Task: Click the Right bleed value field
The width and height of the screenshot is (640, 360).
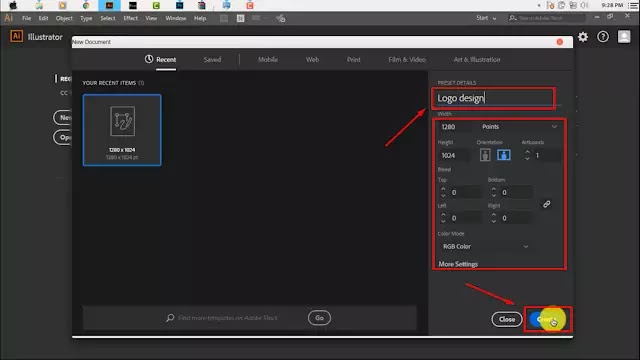Action: (516, 218)
